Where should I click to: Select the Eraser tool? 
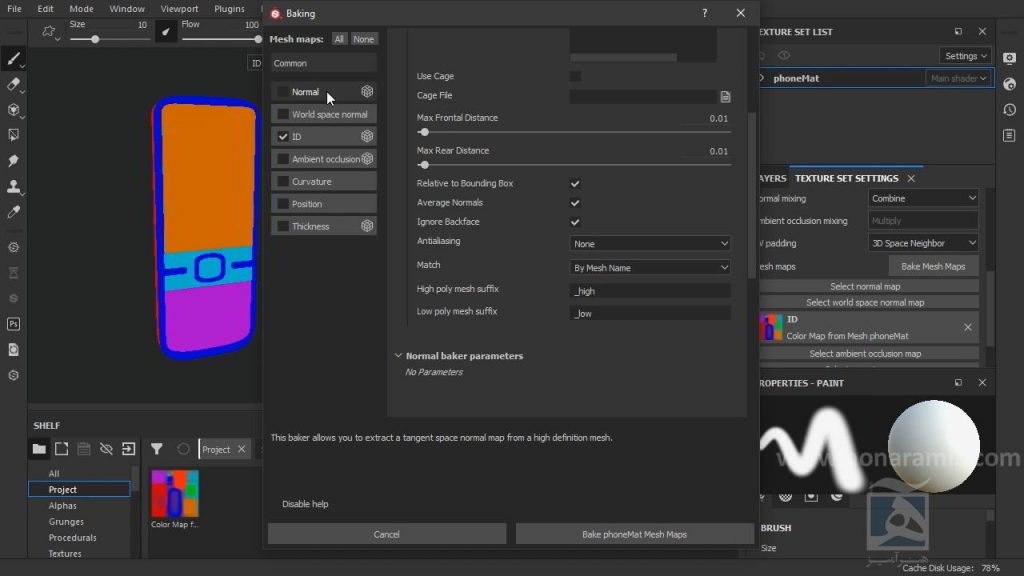(14, 84)
